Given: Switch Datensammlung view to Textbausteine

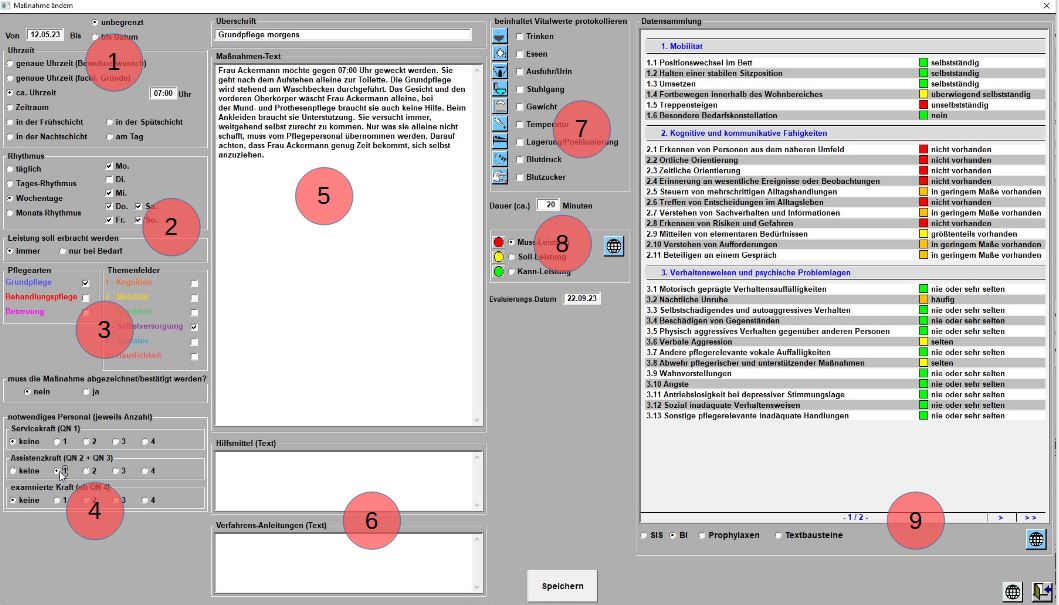Looking at the screenshot, I should (778, 535).
